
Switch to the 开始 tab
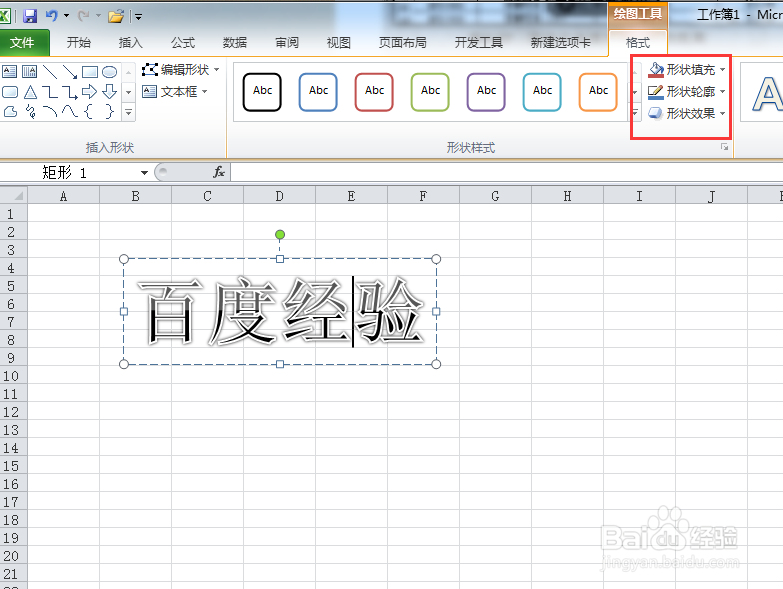(x=79, y=43)
